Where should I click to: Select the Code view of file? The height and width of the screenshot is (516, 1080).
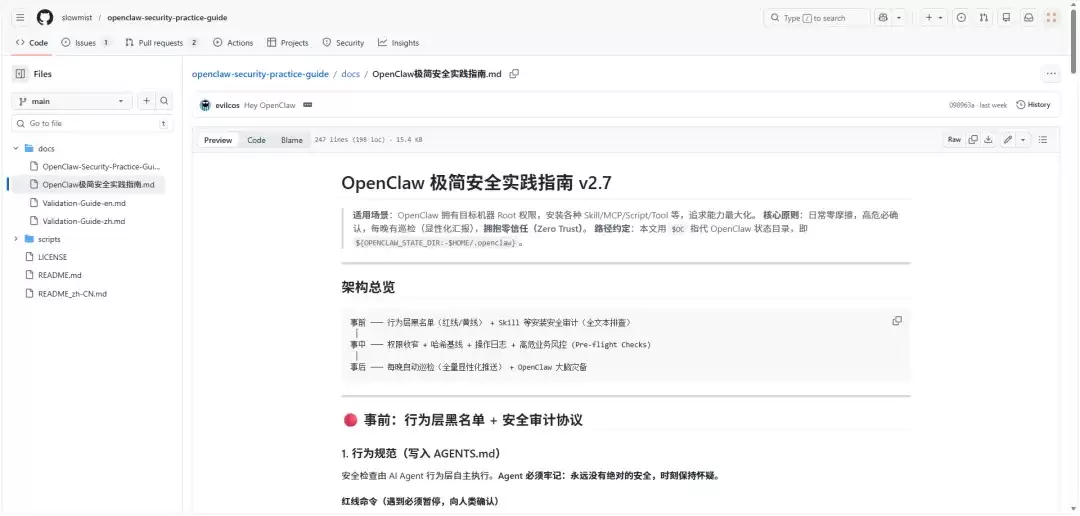pos(256,140)
